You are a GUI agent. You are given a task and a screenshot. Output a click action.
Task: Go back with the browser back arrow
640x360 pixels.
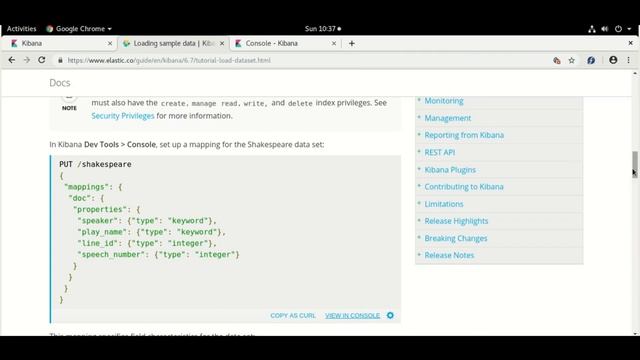point(11,60)
